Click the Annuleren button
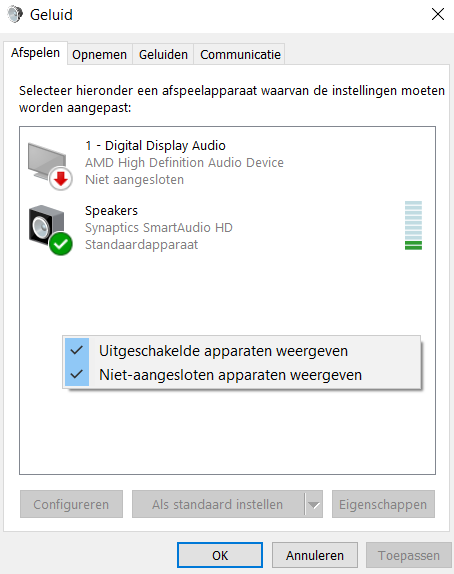The height and width of the screenshot is (574, 454). 315,555
